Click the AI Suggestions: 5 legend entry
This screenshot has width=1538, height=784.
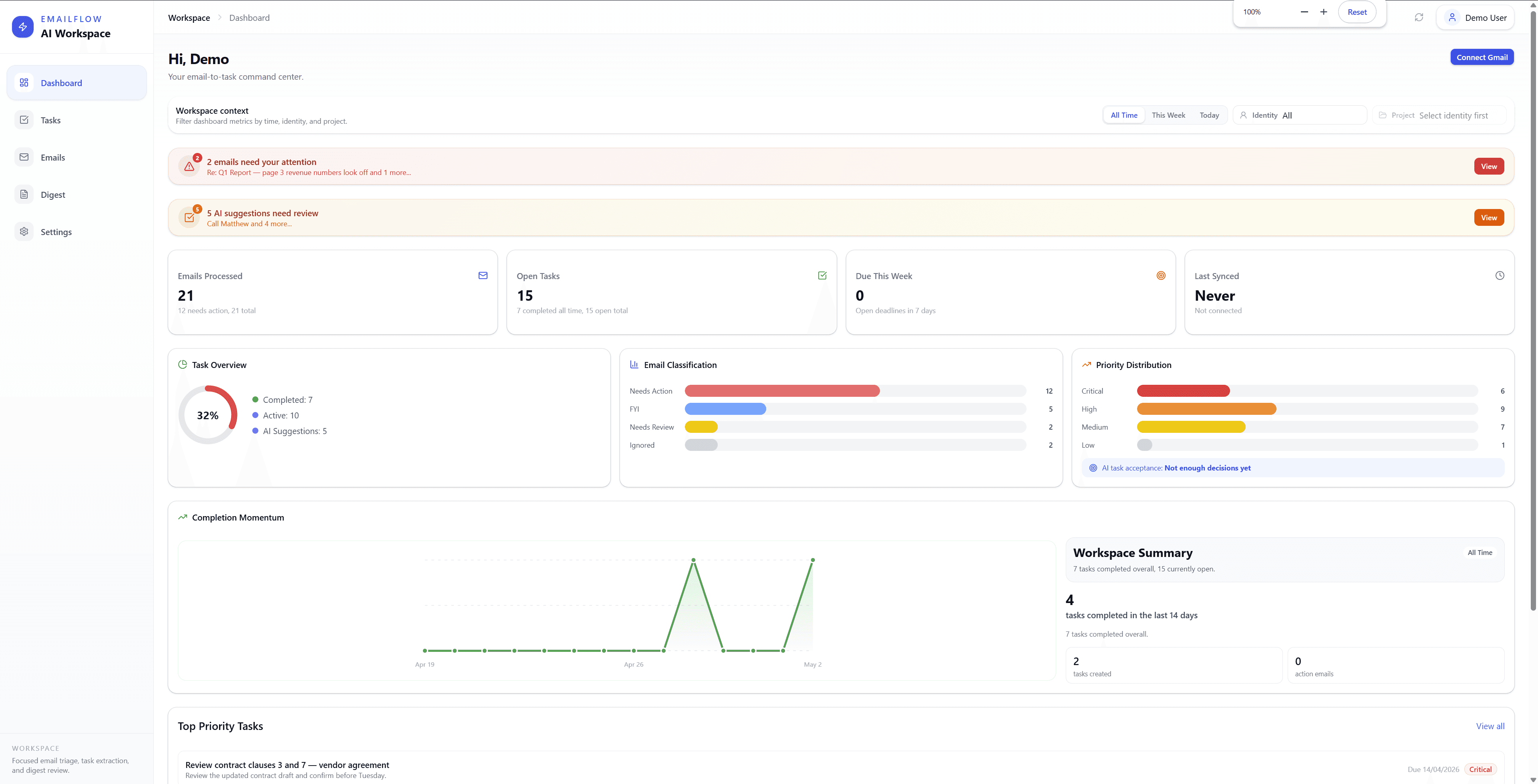click(x=290, y=431)
